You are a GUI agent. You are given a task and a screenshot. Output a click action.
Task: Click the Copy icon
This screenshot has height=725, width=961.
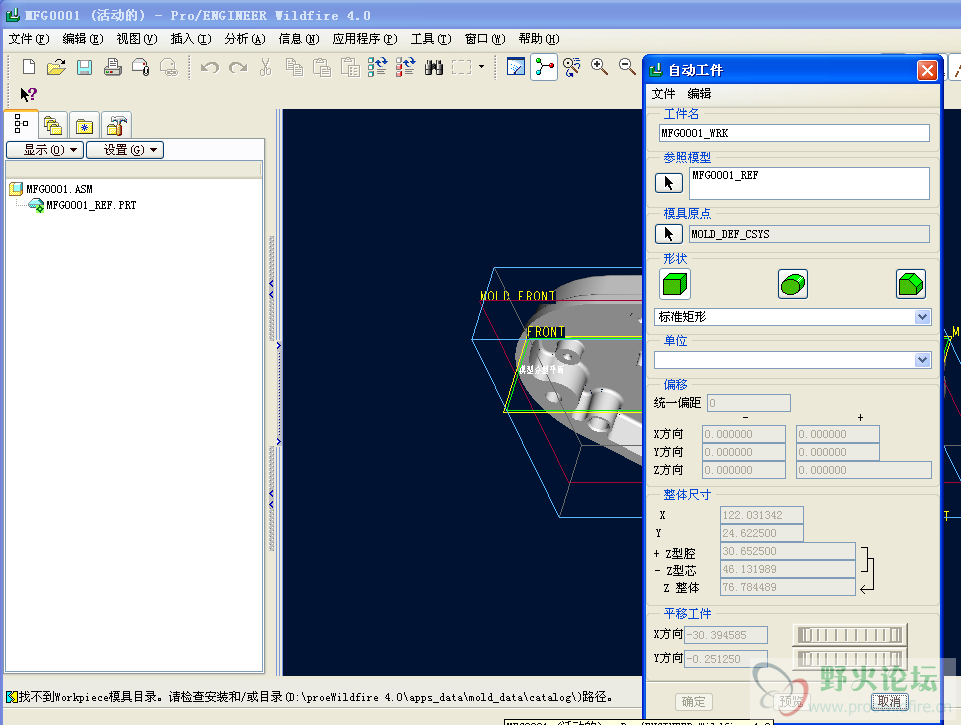coord(294,67)
